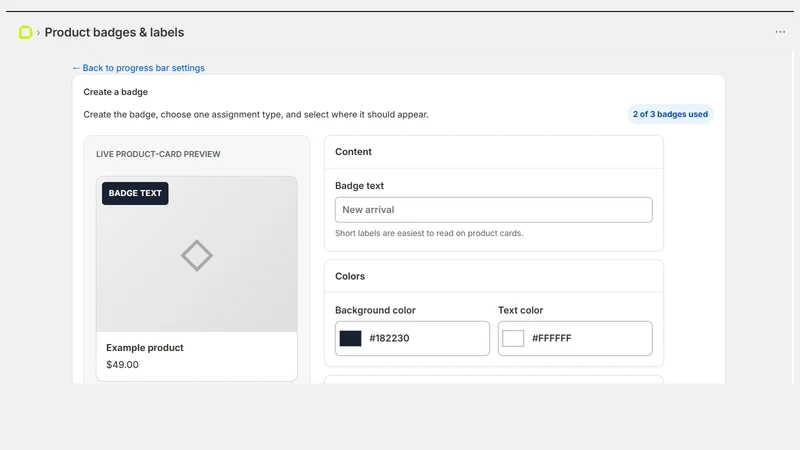Edit the #FFFFFF text color field
Image resolution: width=800 pixels, height=450 pixels.
point(575,338)
